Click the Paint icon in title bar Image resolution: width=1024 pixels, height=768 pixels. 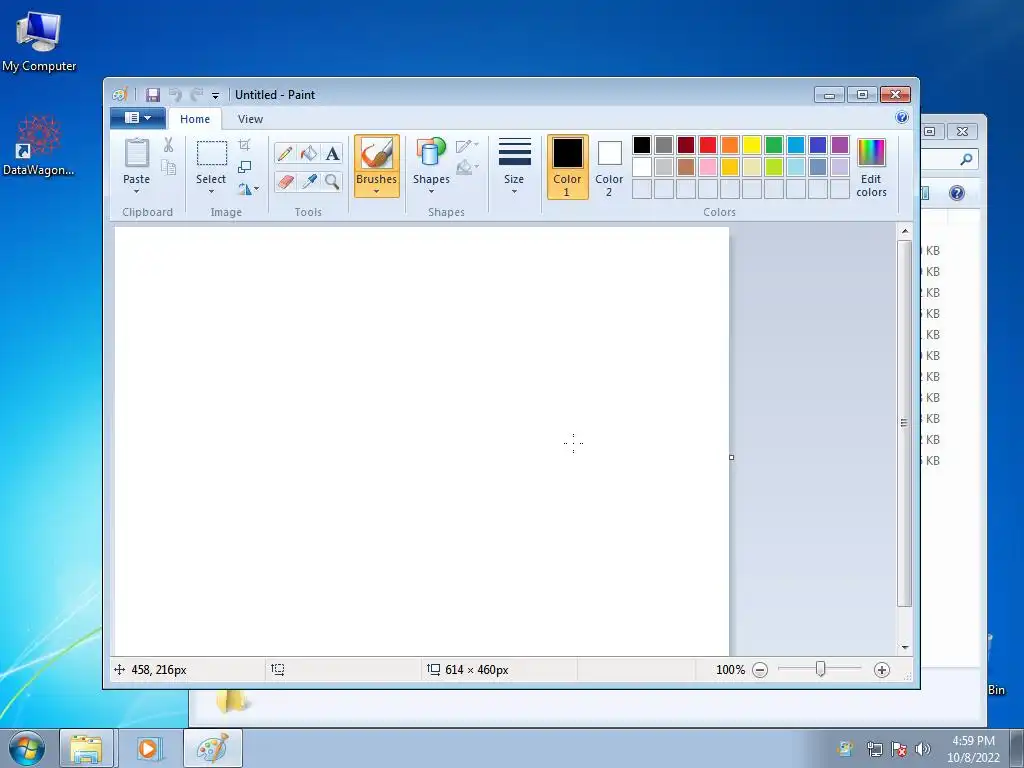[x=120, y=95]
